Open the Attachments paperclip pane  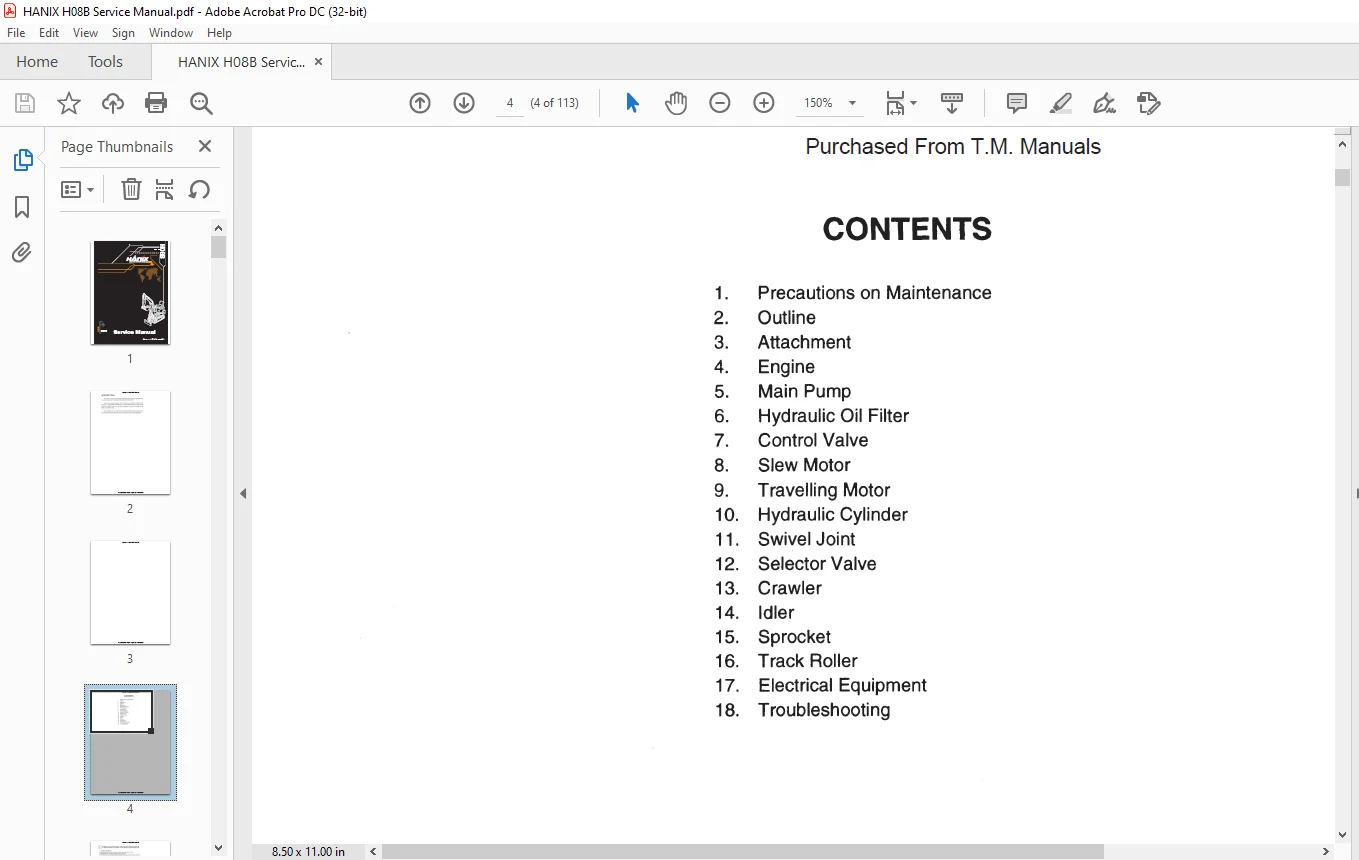tap(22, 253)
